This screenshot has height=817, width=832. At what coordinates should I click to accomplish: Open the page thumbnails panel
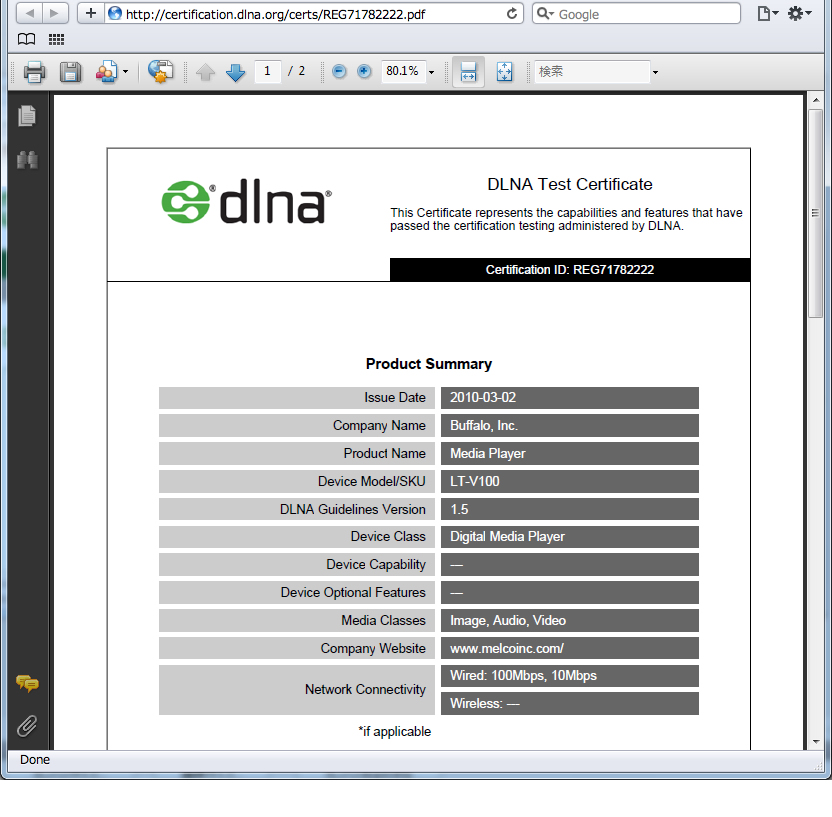click(27, 116)
